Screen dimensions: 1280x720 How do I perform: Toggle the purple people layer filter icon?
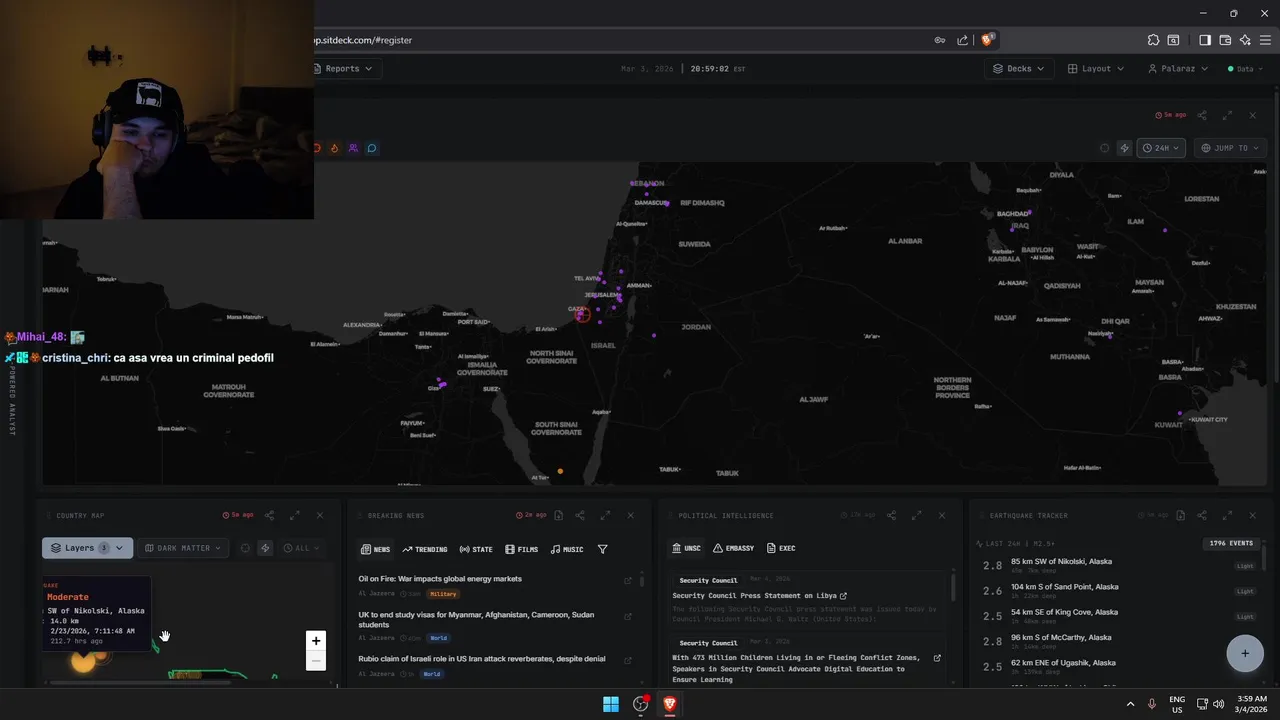353,148
